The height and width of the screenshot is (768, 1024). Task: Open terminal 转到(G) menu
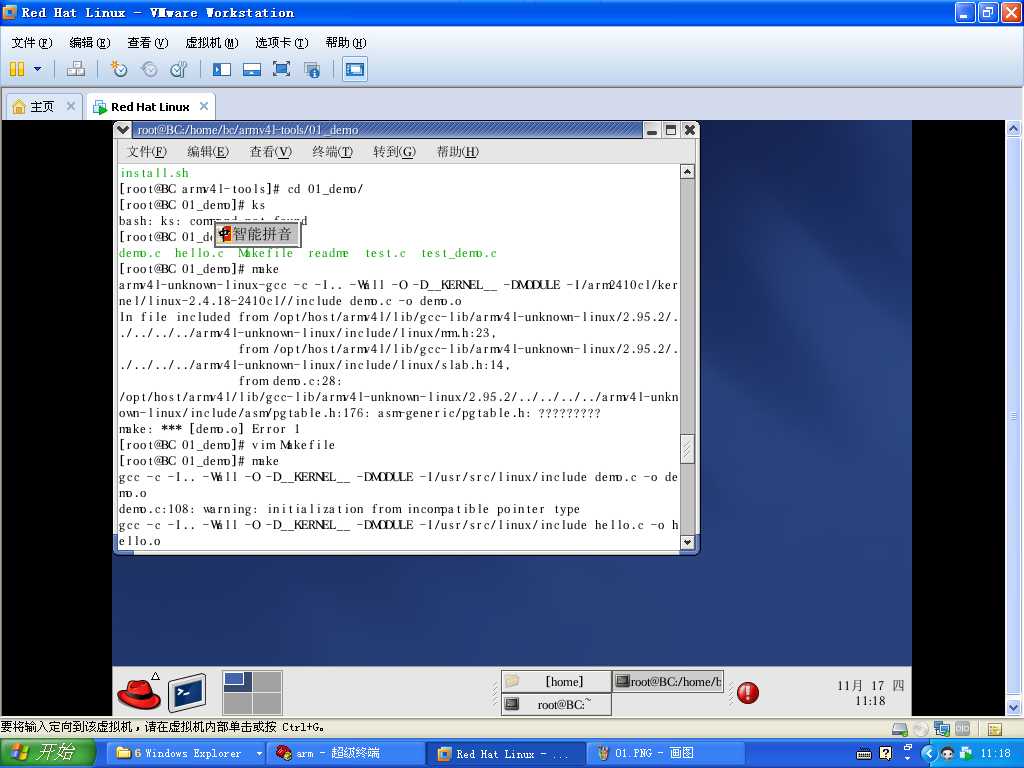pyautogui.click(x=394, y=152)
